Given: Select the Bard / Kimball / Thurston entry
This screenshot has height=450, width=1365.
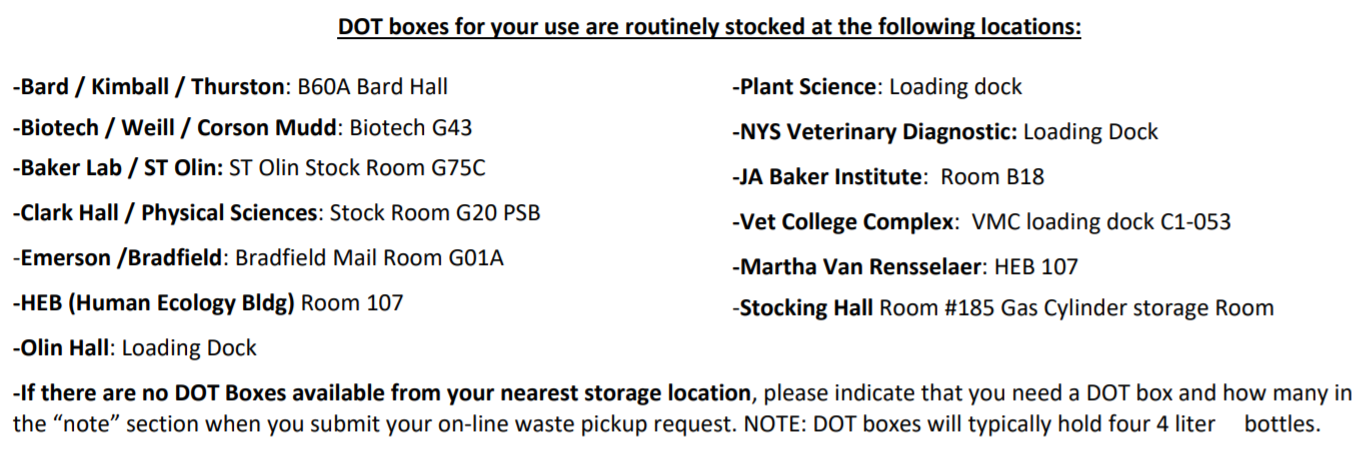Looking at the screenshot, I should 230,87.
